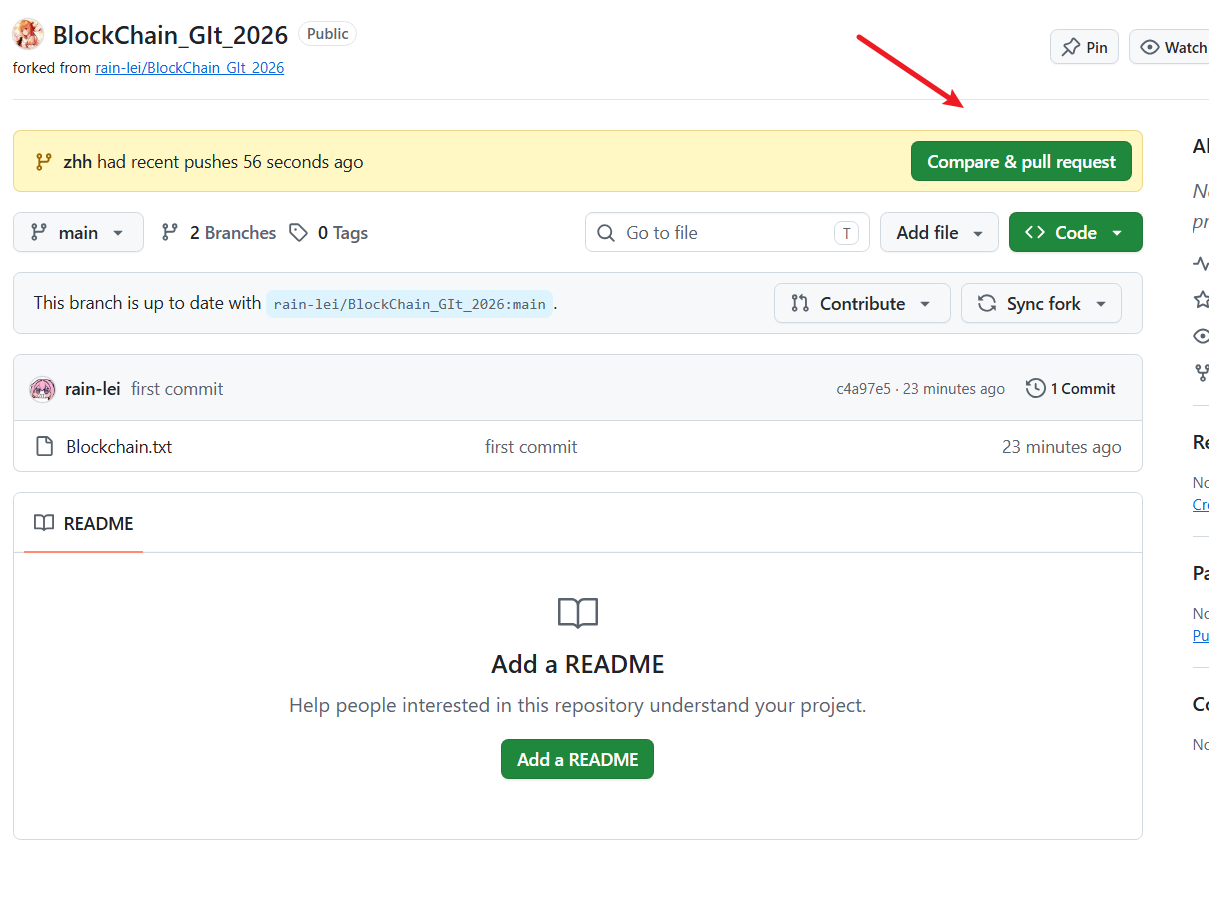
Task: Open the rain-lei/BlockChain_GIt_2026 fork source link
Action: (190, 68)
